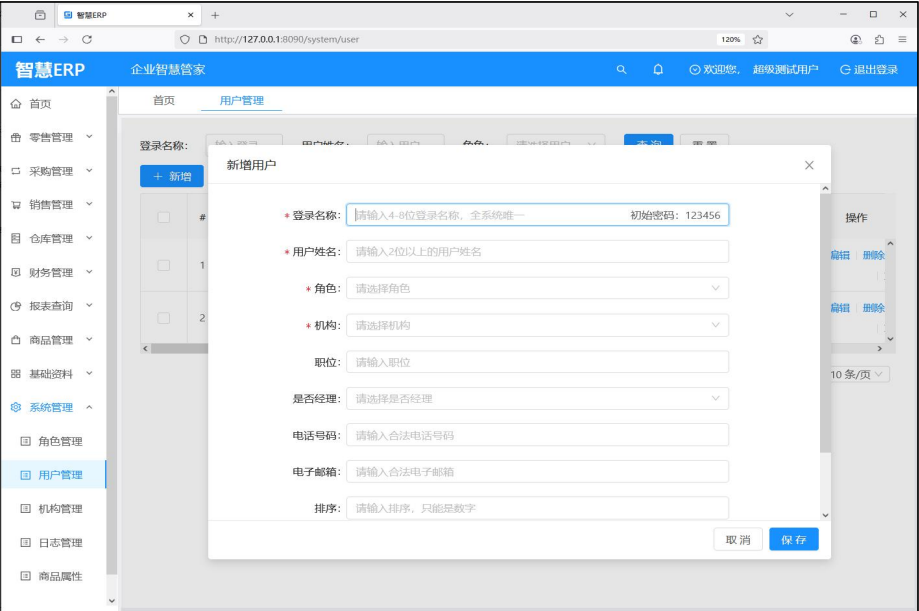Click the 报表查询 chart icon
Viewport: 919px width, 611px height.
coord(16,306)
